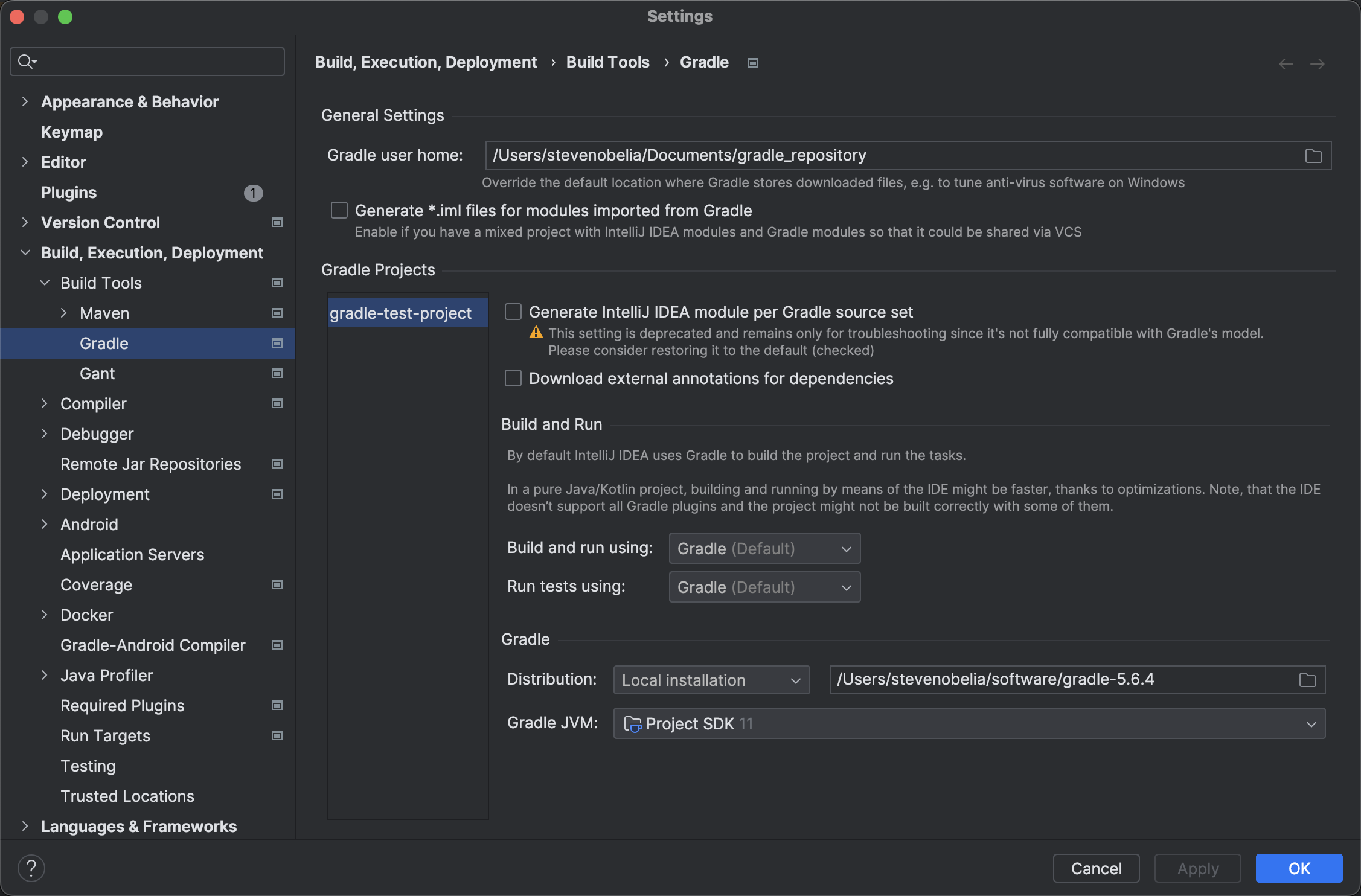The height and width of the screenshot is (896, 1361).
Task: Click the Cancel button
Action: [1096, 868]
